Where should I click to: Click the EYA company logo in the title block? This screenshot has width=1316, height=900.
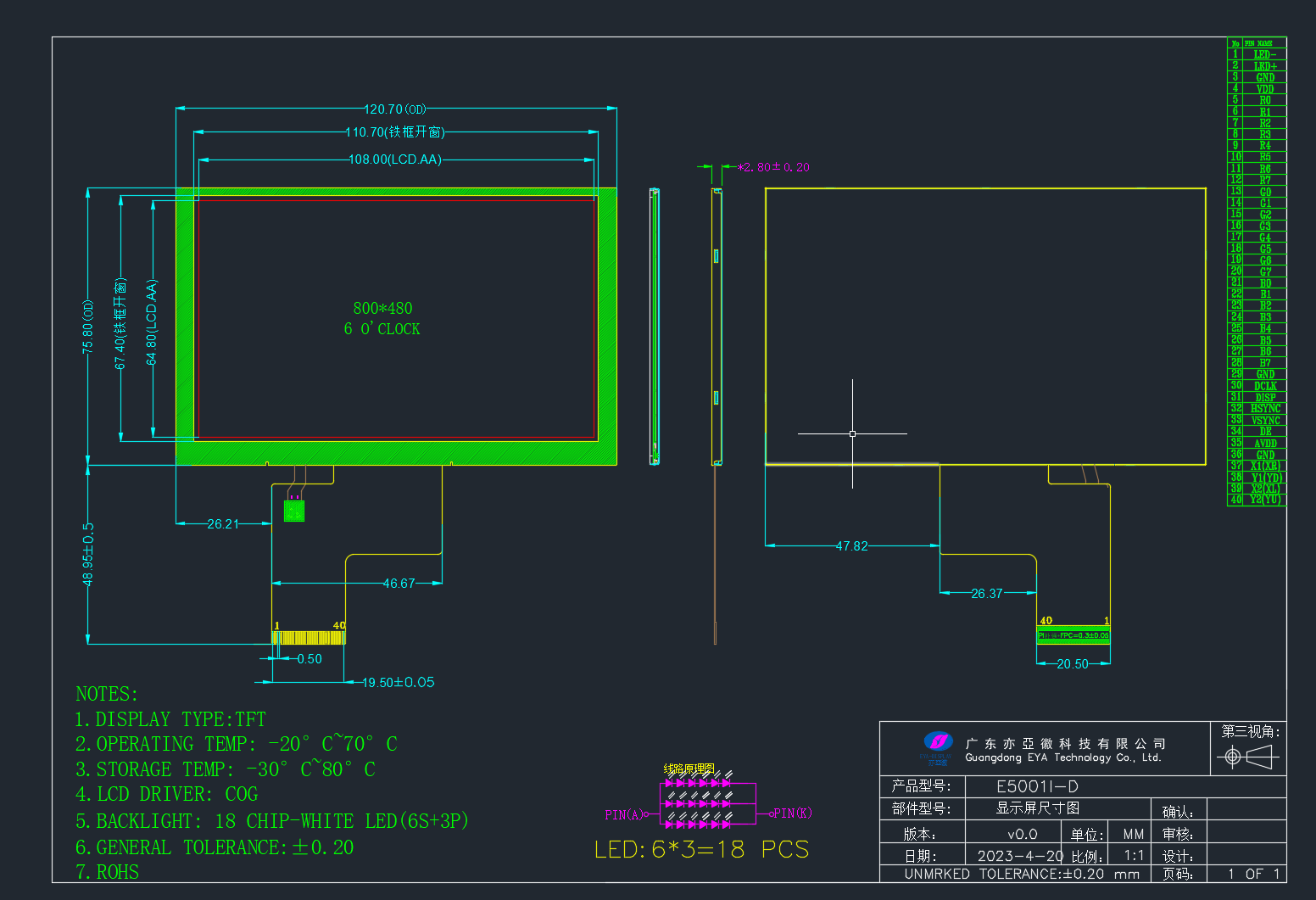[x=937, y=746]
